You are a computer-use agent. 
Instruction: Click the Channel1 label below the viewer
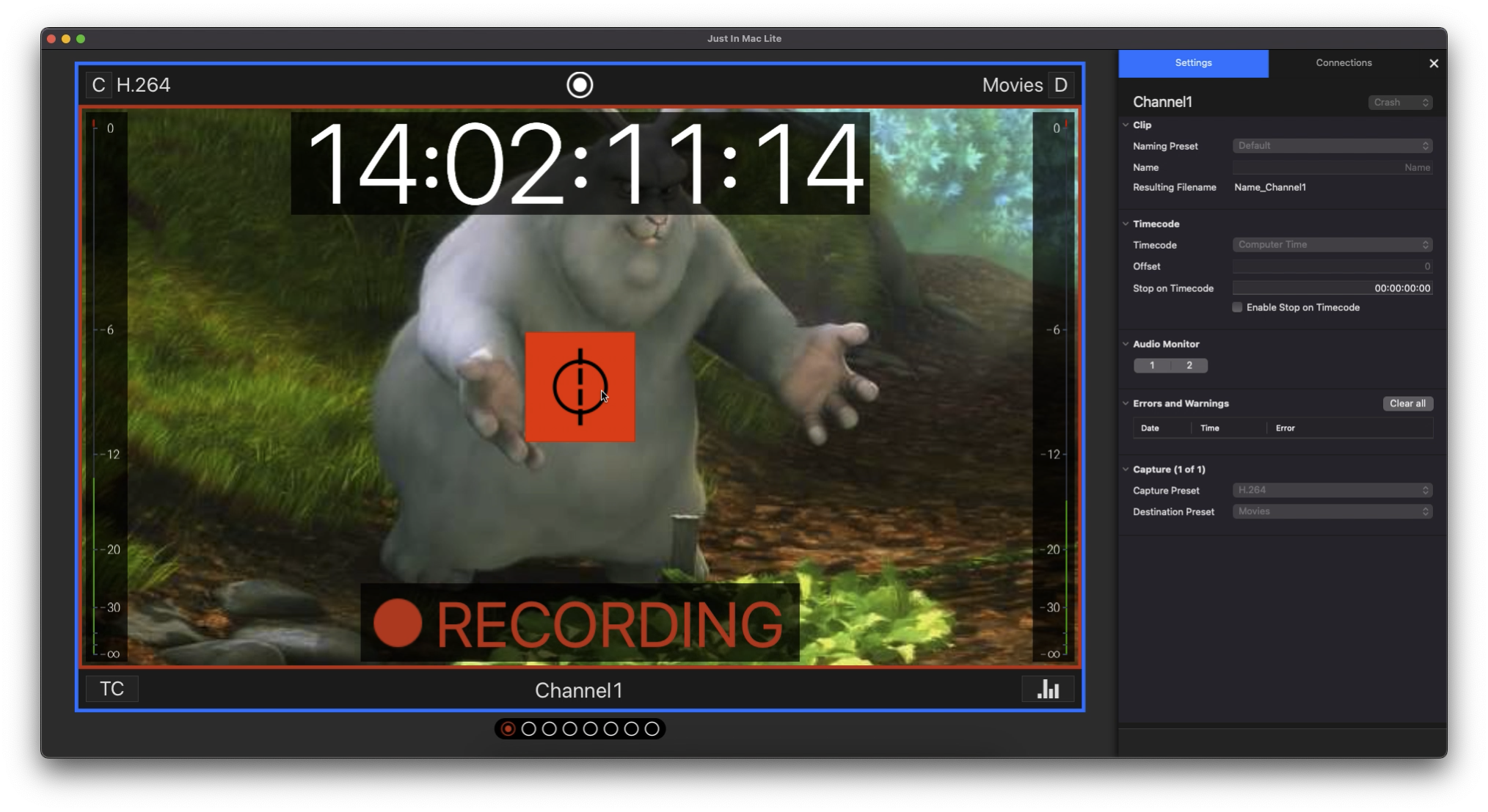point(578,690)
